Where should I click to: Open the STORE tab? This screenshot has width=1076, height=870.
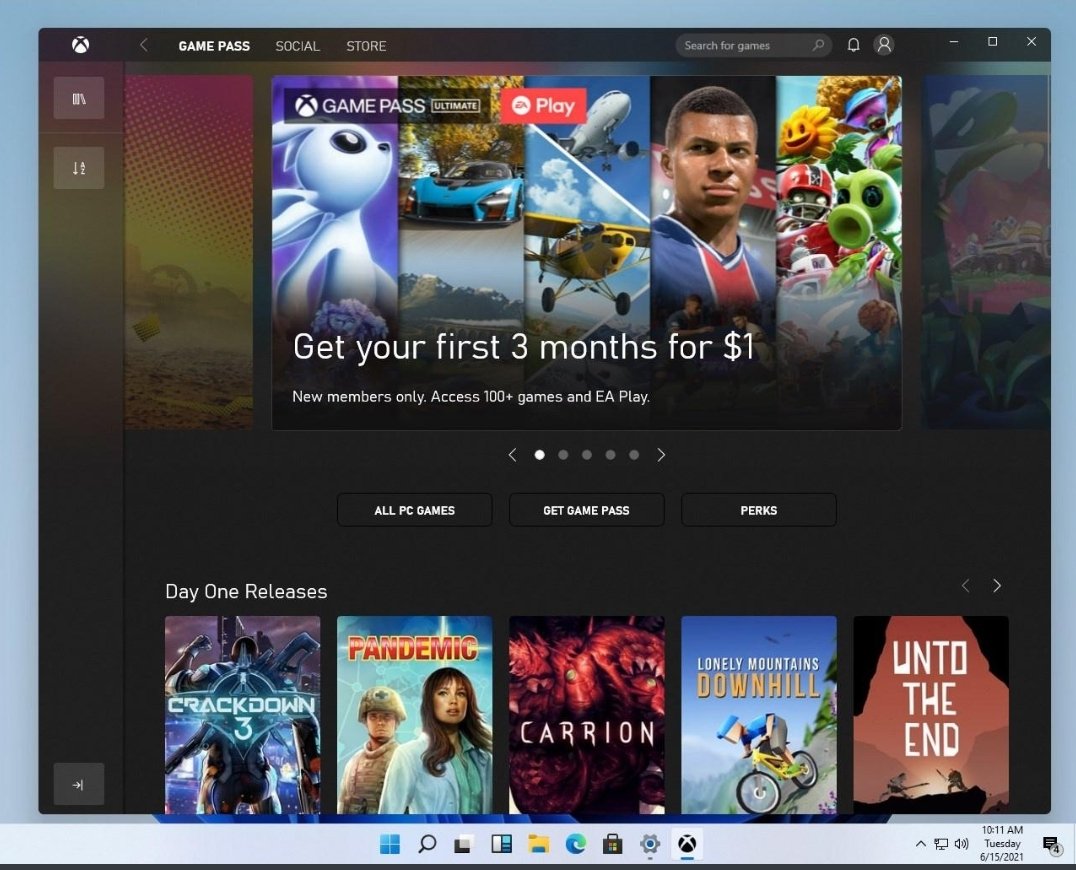coord(366,46)
